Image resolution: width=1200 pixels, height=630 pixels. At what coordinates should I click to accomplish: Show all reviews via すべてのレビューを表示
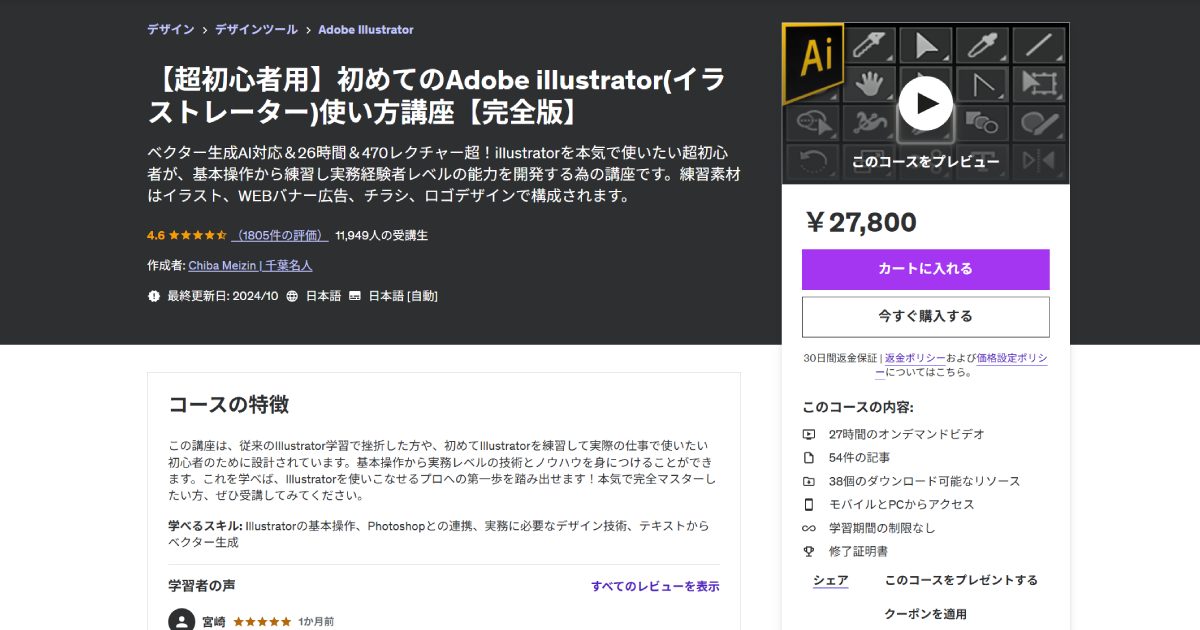pyautogui.click(x=655, y=587)
